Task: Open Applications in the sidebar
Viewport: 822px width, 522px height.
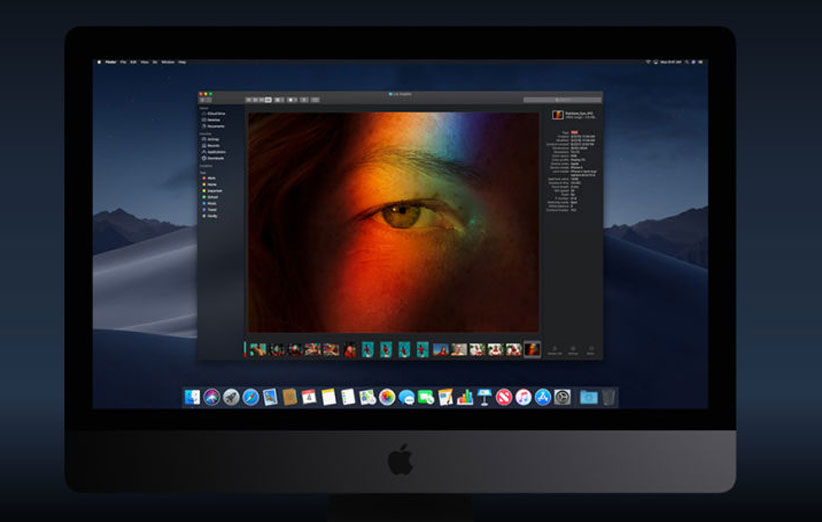Action: tap(214, 152)
